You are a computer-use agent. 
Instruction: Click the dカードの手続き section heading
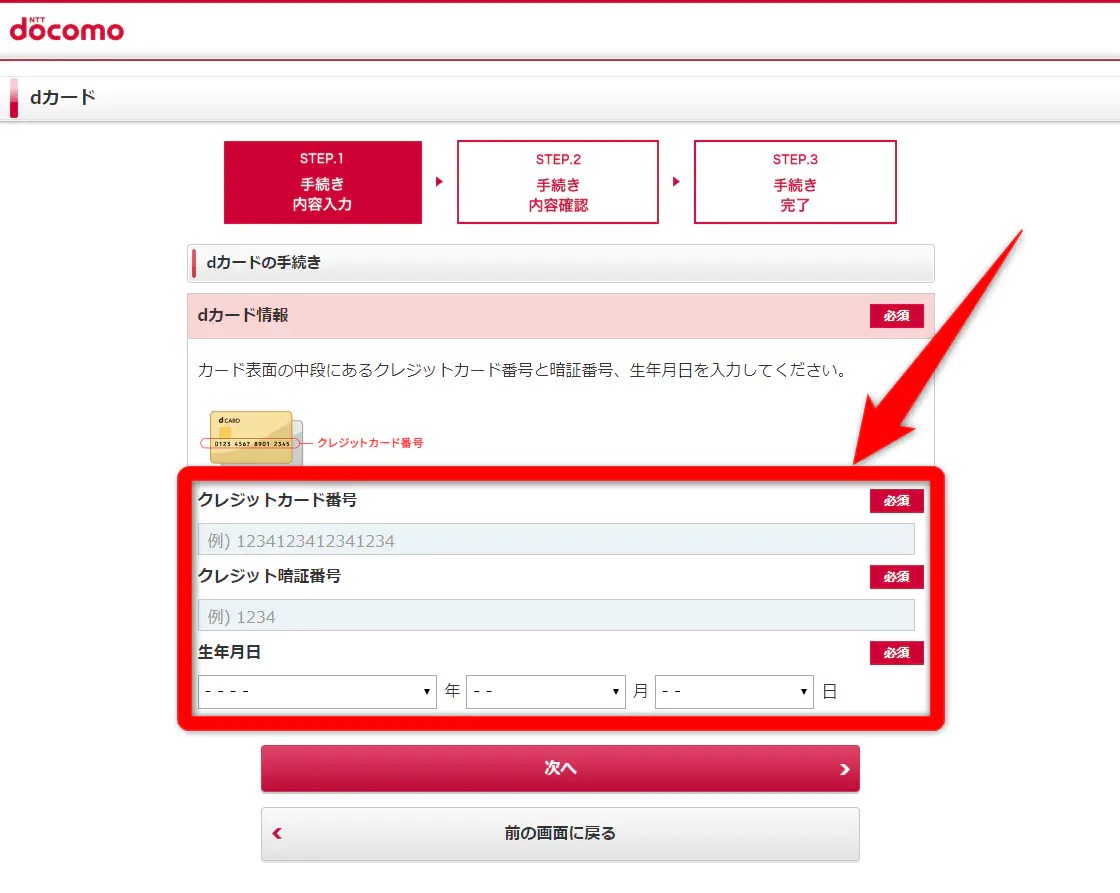(x=264, y=262)
